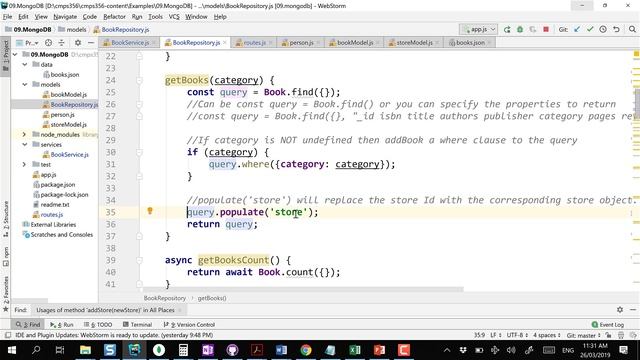Open OneNote from taskbar

(x=208, y=350)
